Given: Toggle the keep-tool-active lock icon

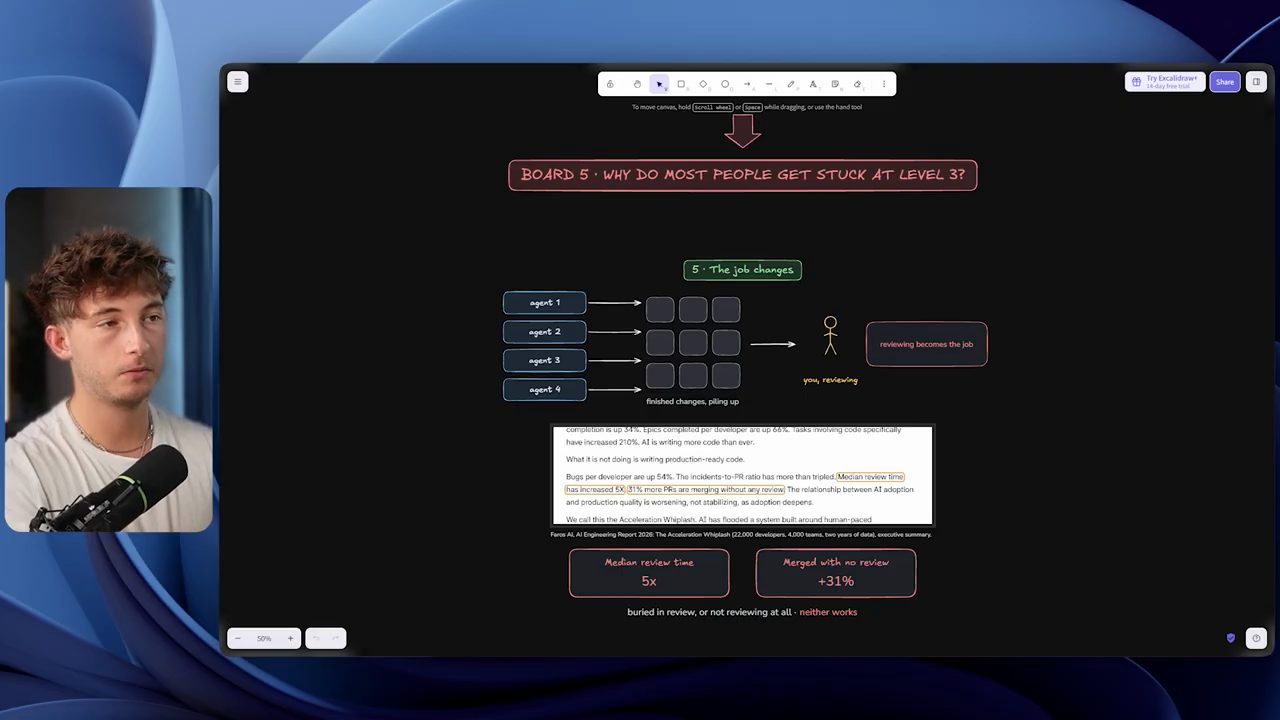Looking at the screenshot, I should (x=610, y=84).
